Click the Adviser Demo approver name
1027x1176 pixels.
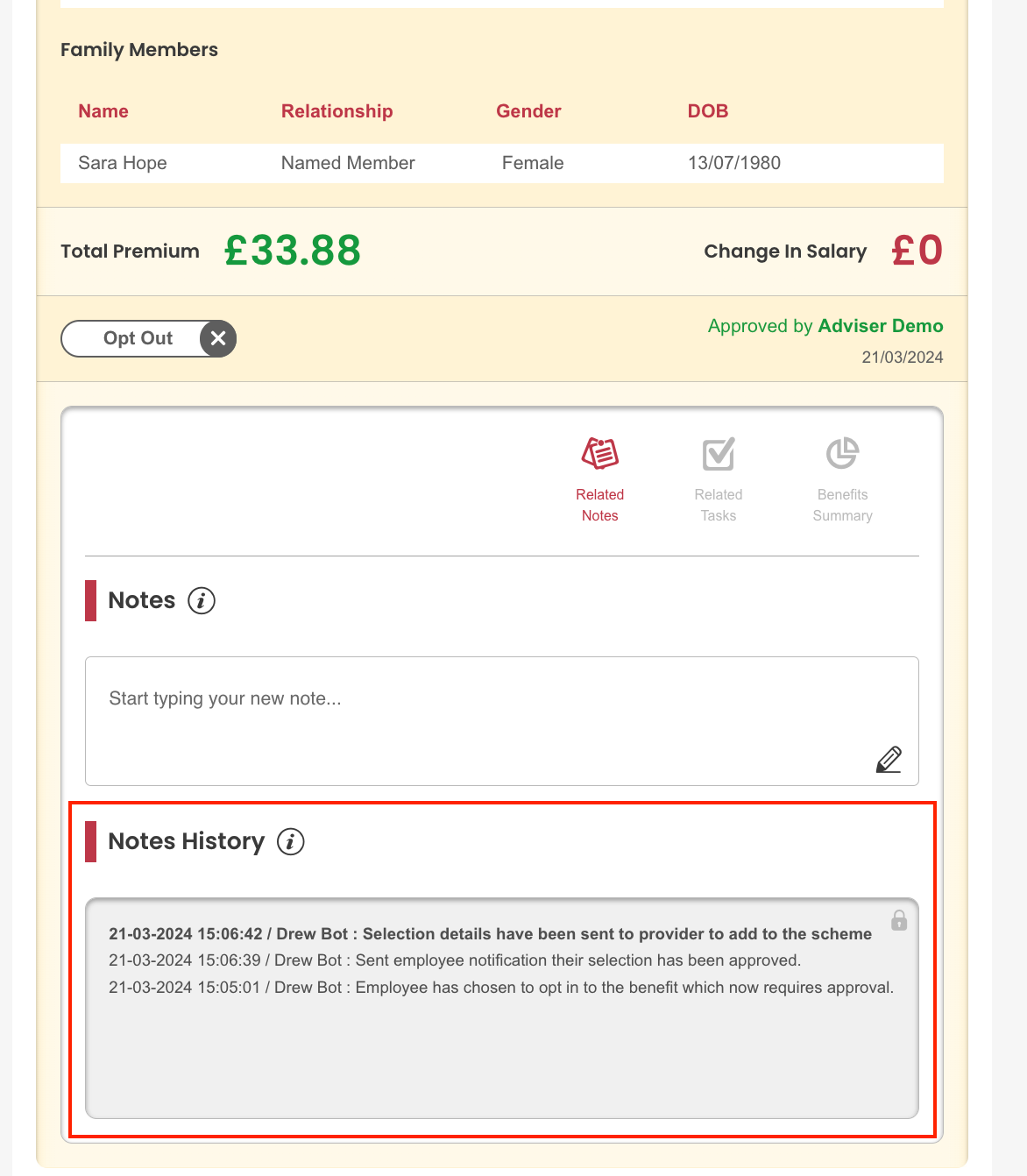coord(880,326)
